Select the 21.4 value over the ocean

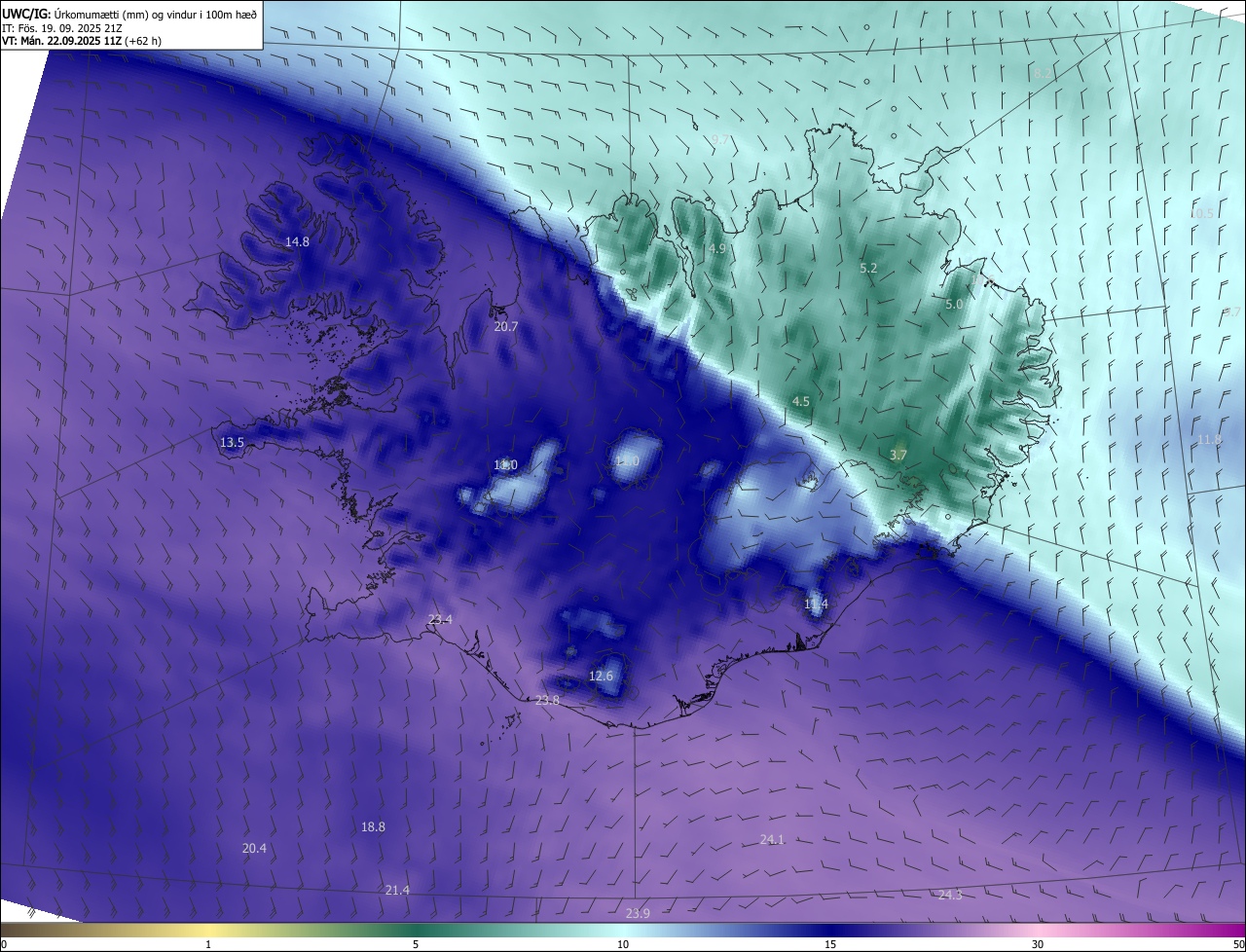pyautogui.click(x=397, y=890)
